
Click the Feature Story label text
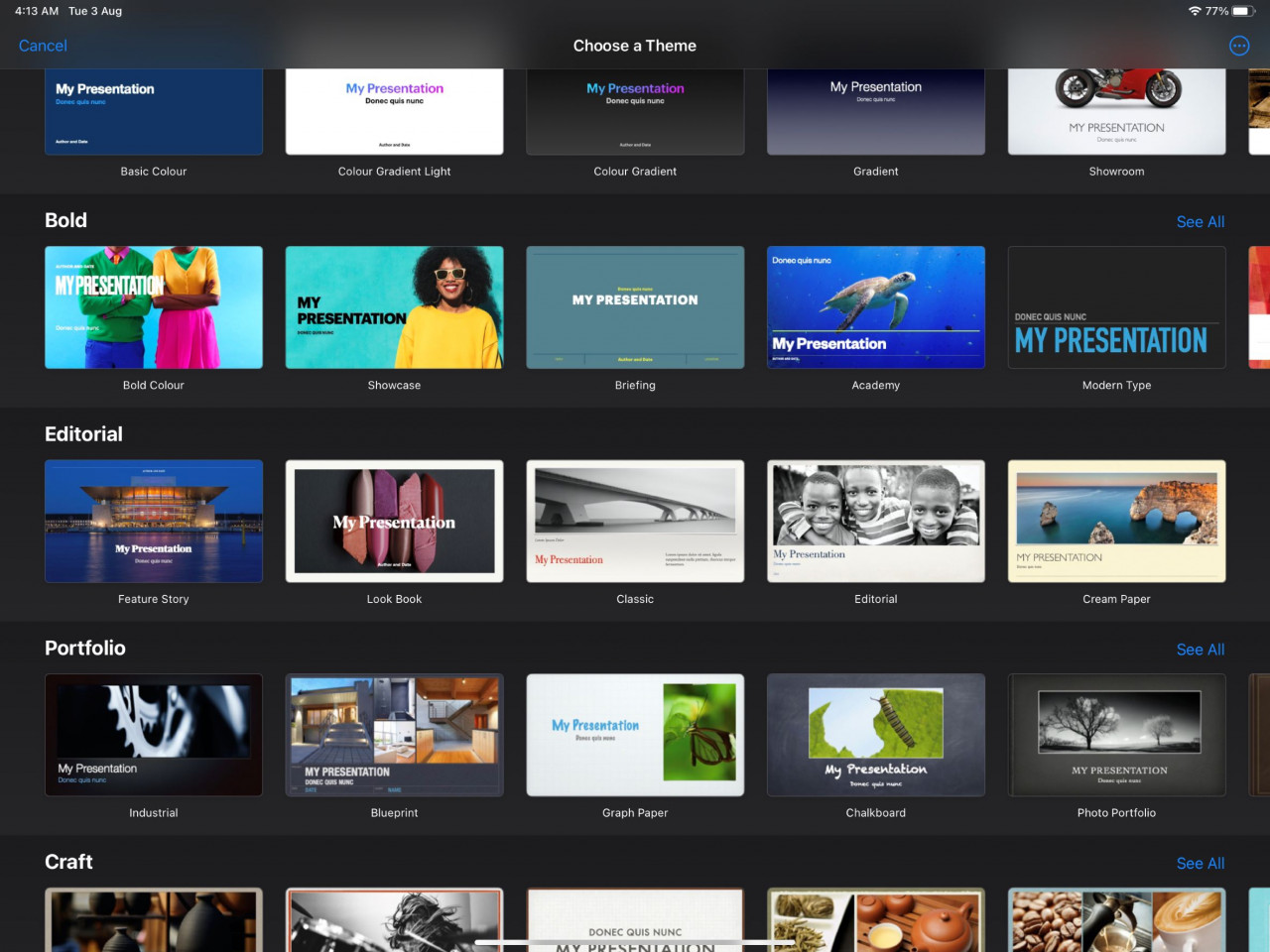tap(154, 599)
